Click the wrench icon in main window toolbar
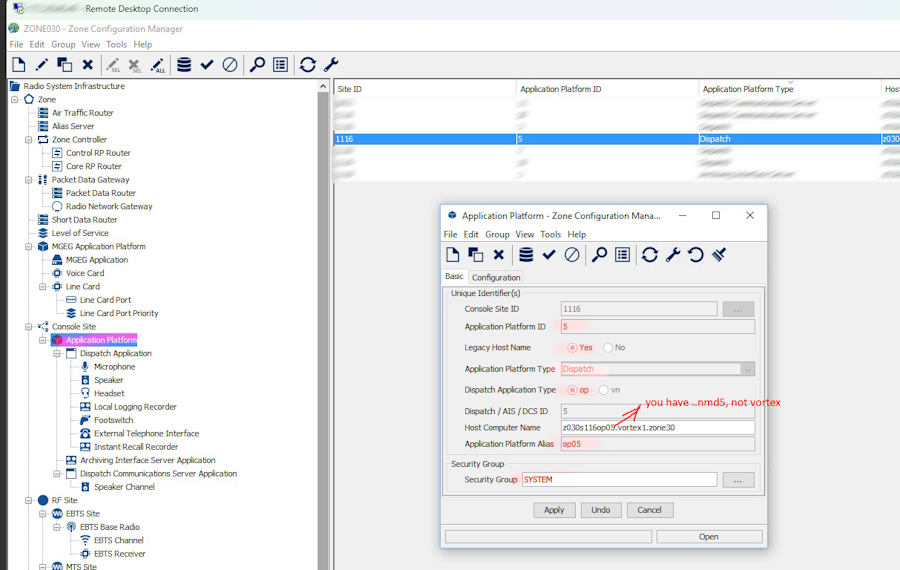900x570 pixels. click(331, 65)
